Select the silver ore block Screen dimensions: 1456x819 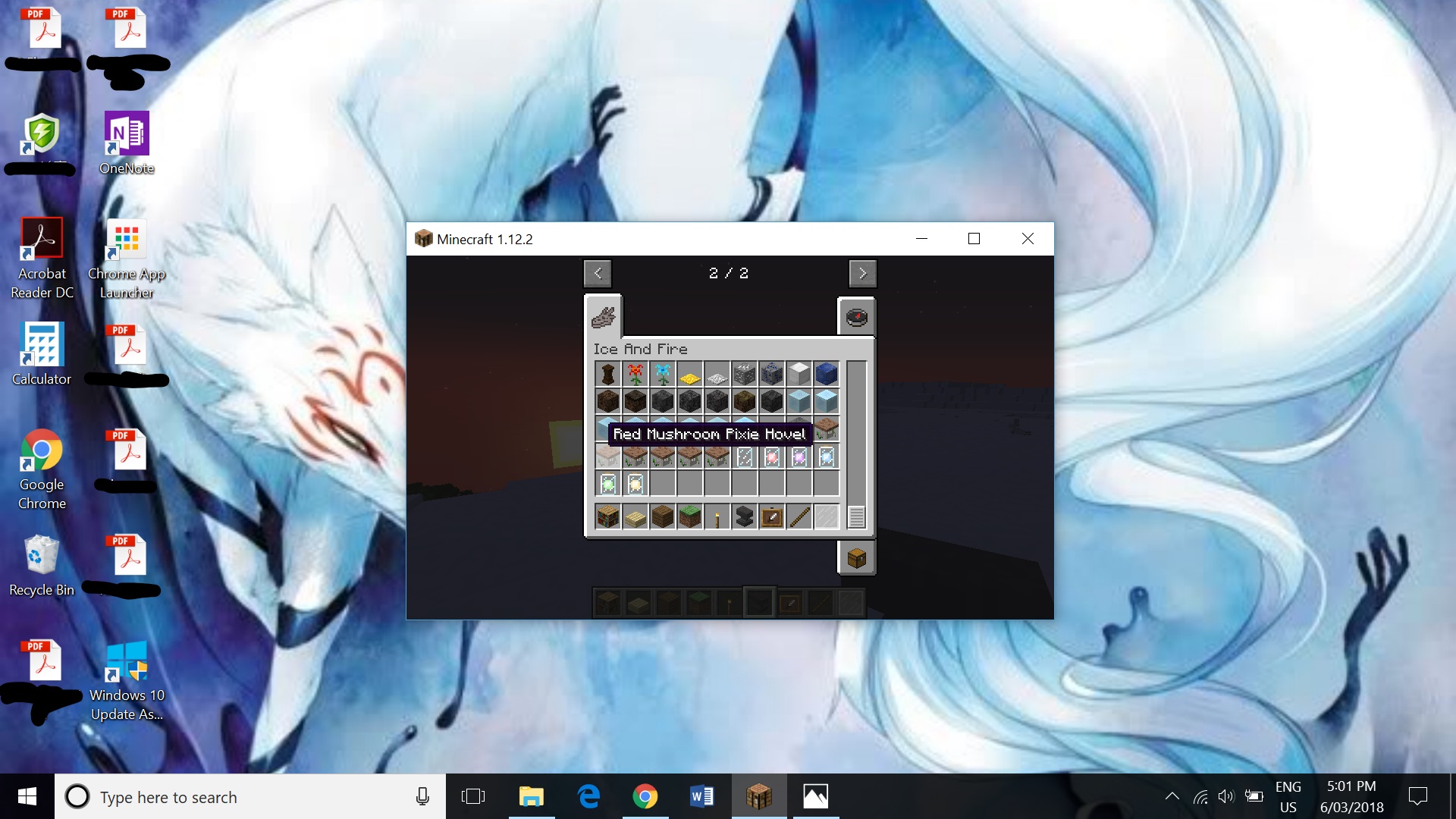744,372
